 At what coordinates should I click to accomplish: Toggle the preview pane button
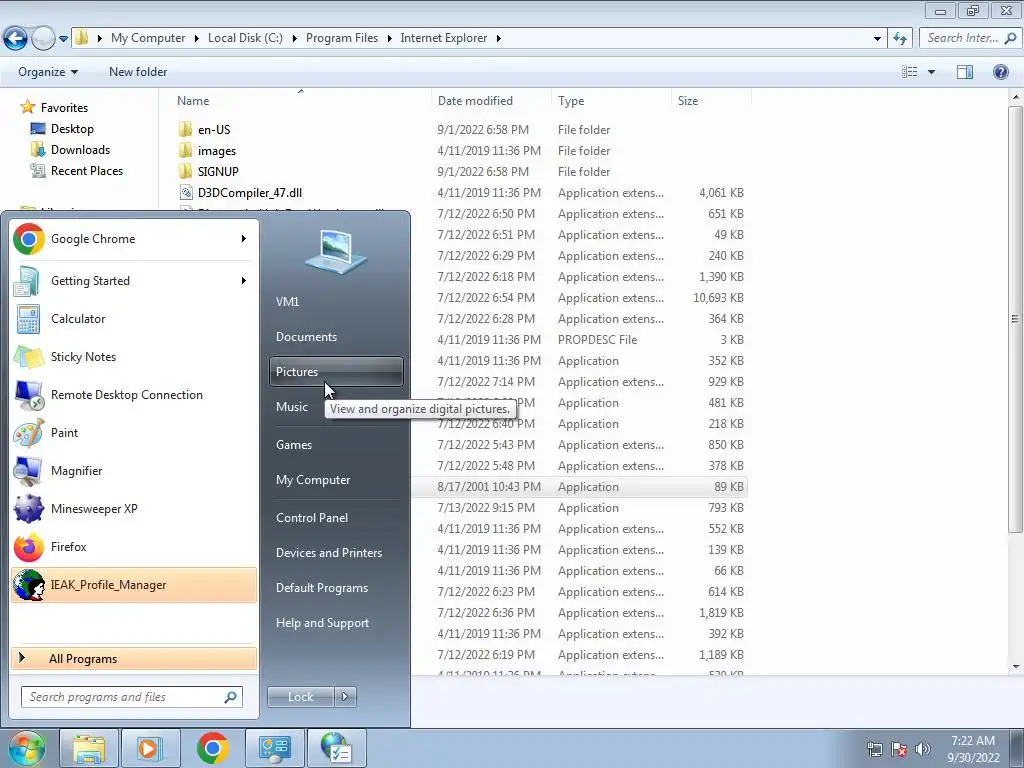pos(965,72)
